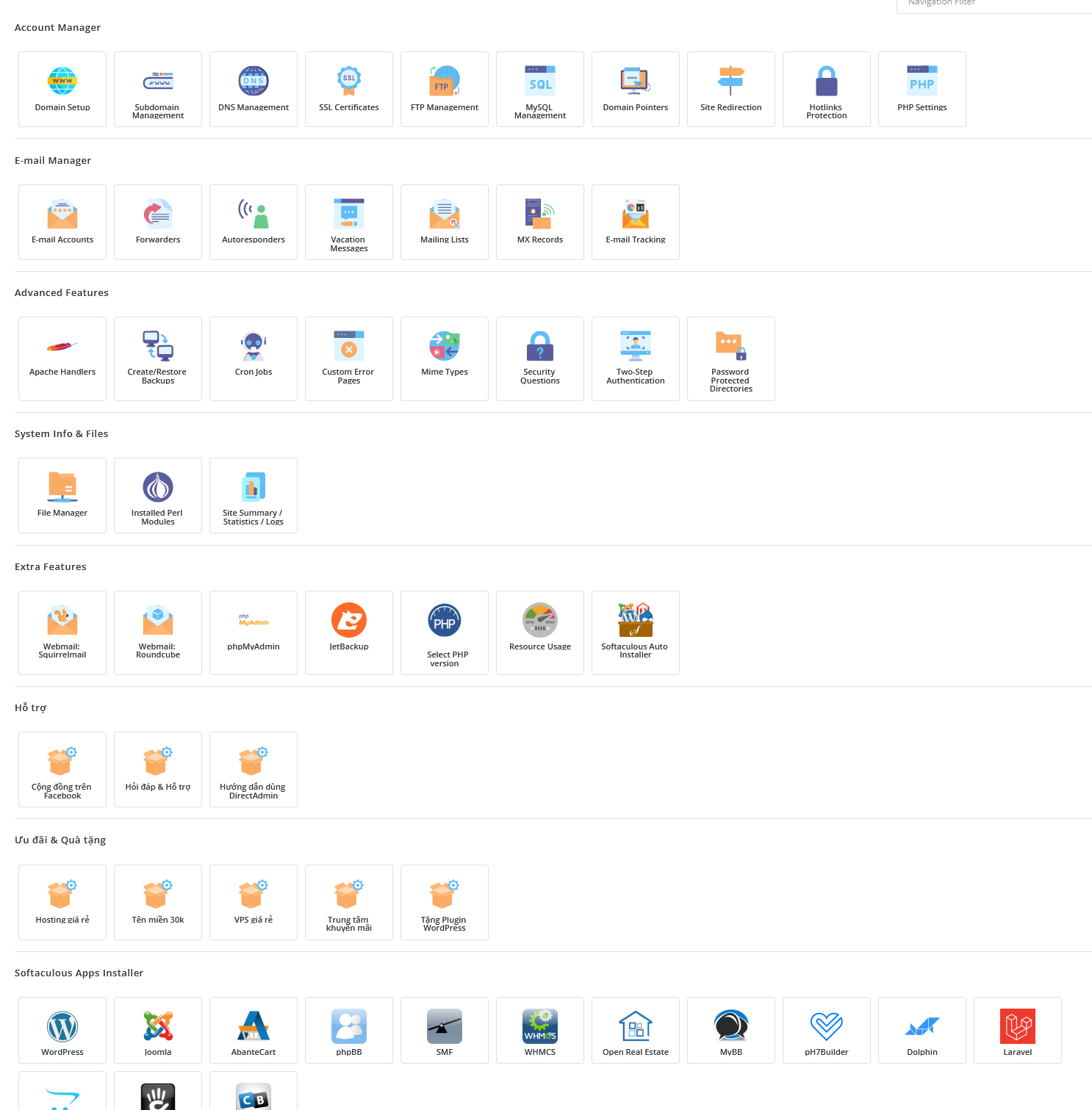Viewport: 1092px width, 1110px height.
Task: Open MX Records
Action: [540, 222]
